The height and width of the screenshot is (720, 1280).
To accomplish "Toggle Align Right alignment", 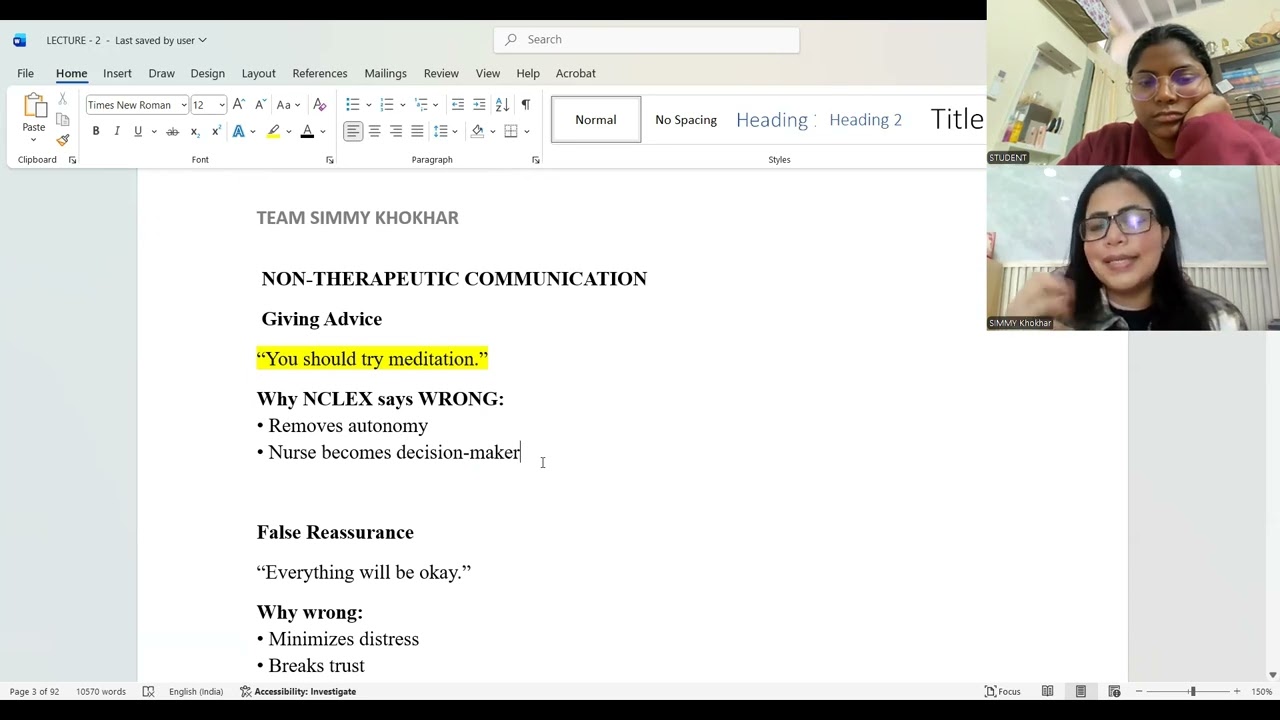I will 396,131.
